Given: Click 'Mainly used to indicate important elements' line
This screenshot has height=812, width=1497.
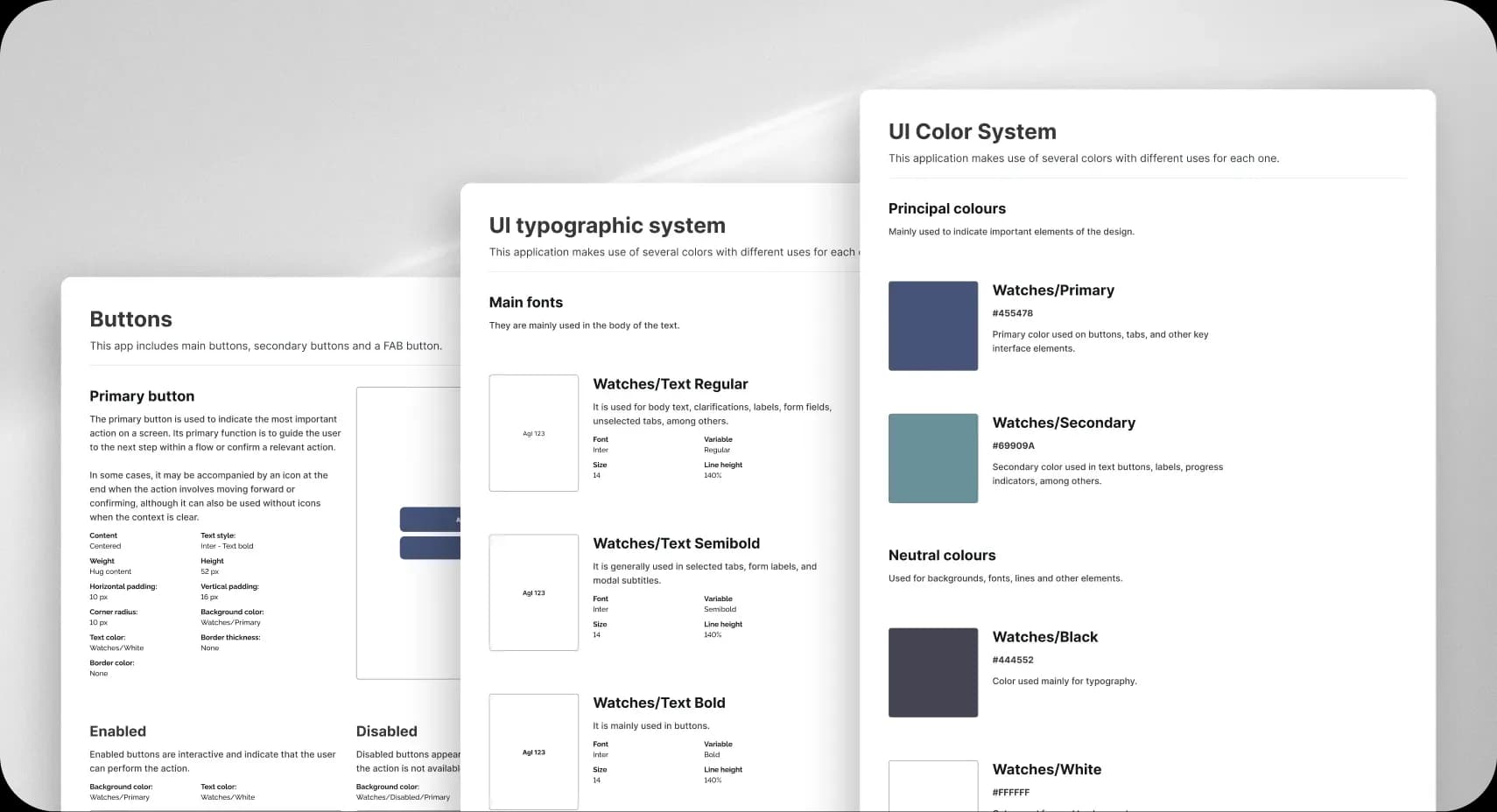Looking at the screenshot, I should pyautogui.click(x=1011, y=232).
